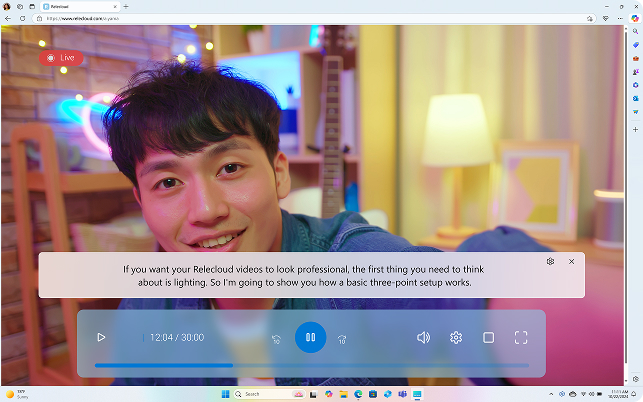Select the Relecloud browser tab
The height and width of the screenshot is (402, 643).
point(80,7)
